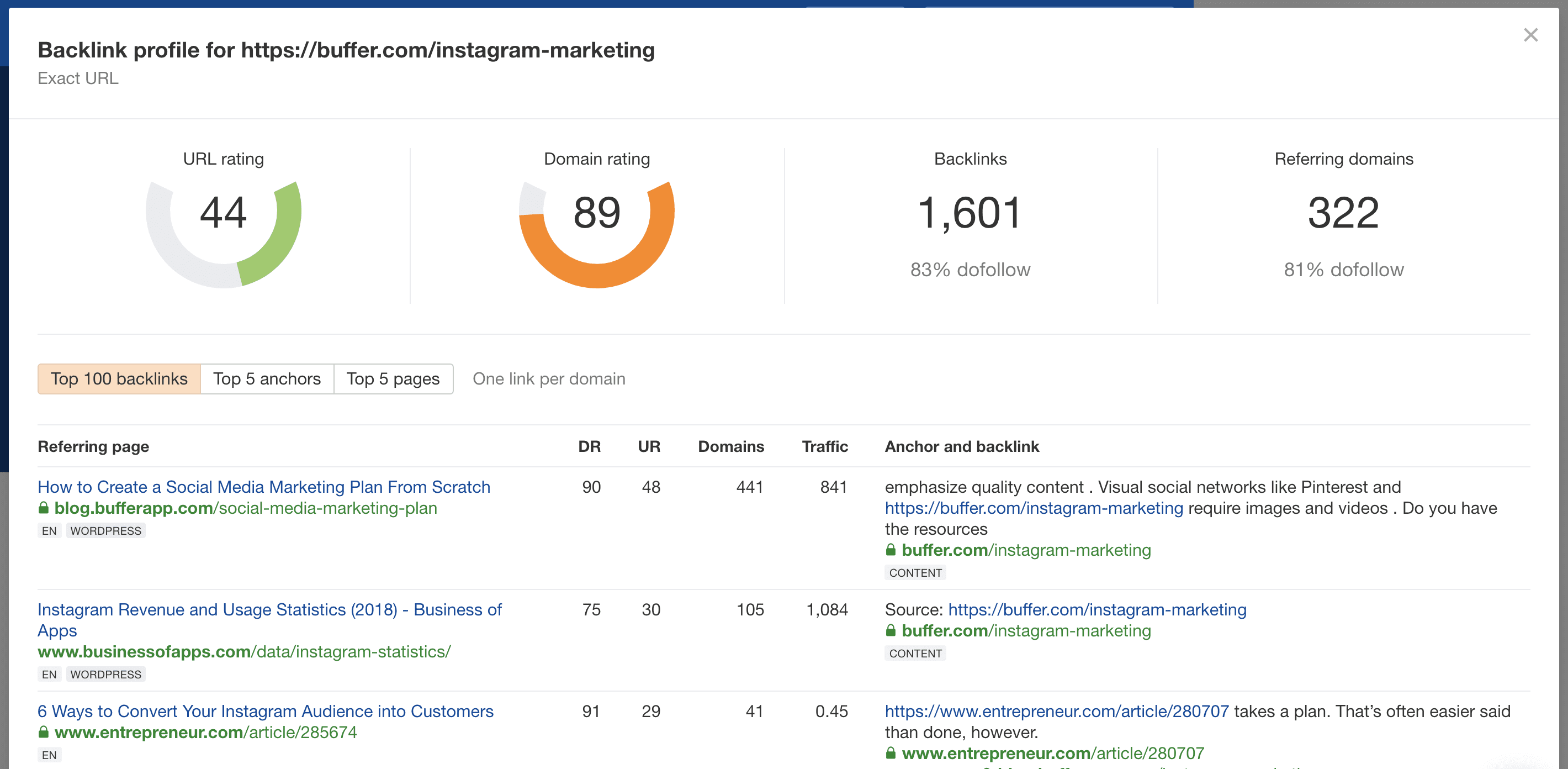This screenshot has height=769, width=1568.
Task: Click the EN tag in entrepreneur row
Action: click(49, 755)
